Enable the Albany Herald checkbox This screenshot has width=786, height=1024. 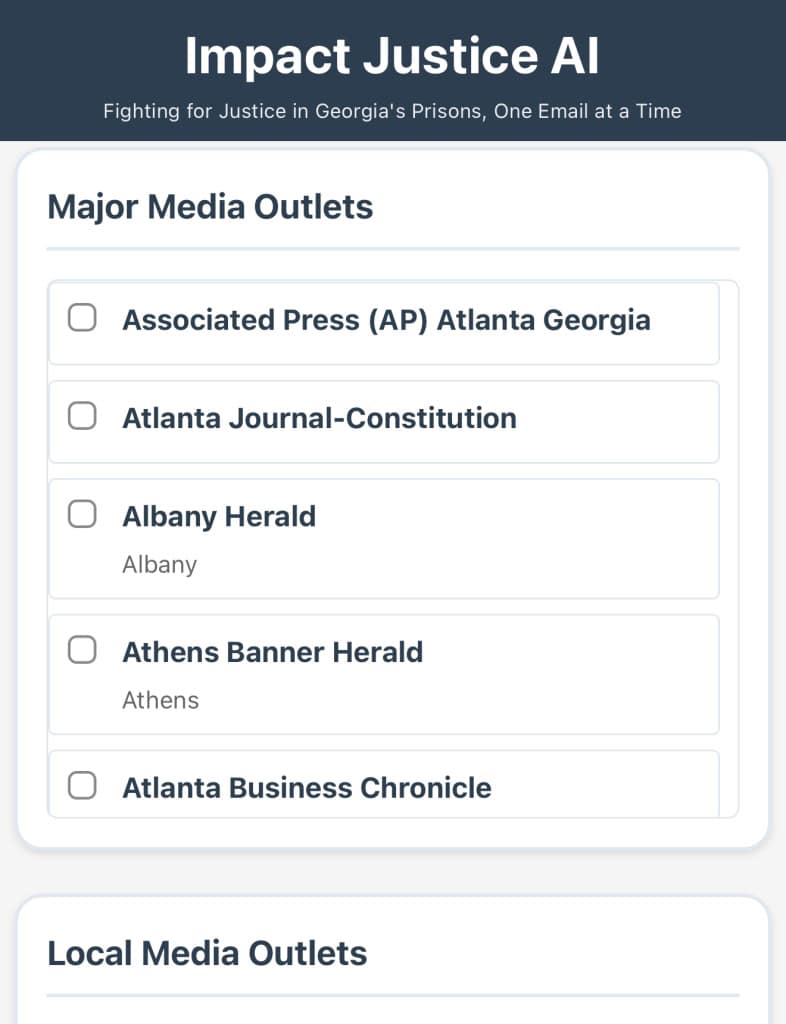point(82,515)
